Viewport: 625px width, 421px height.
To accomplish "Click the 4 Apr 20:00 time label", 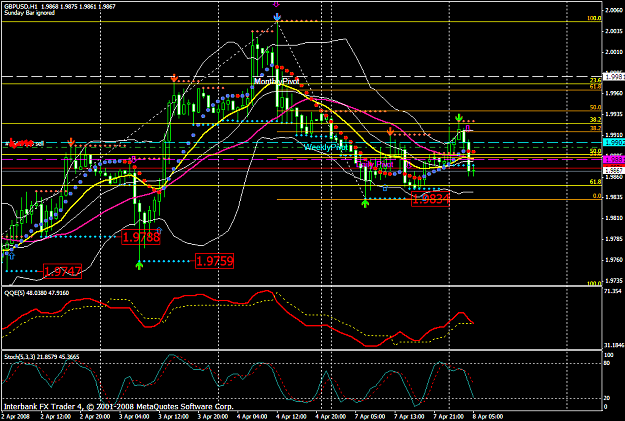I will click(x=331, y=417).
